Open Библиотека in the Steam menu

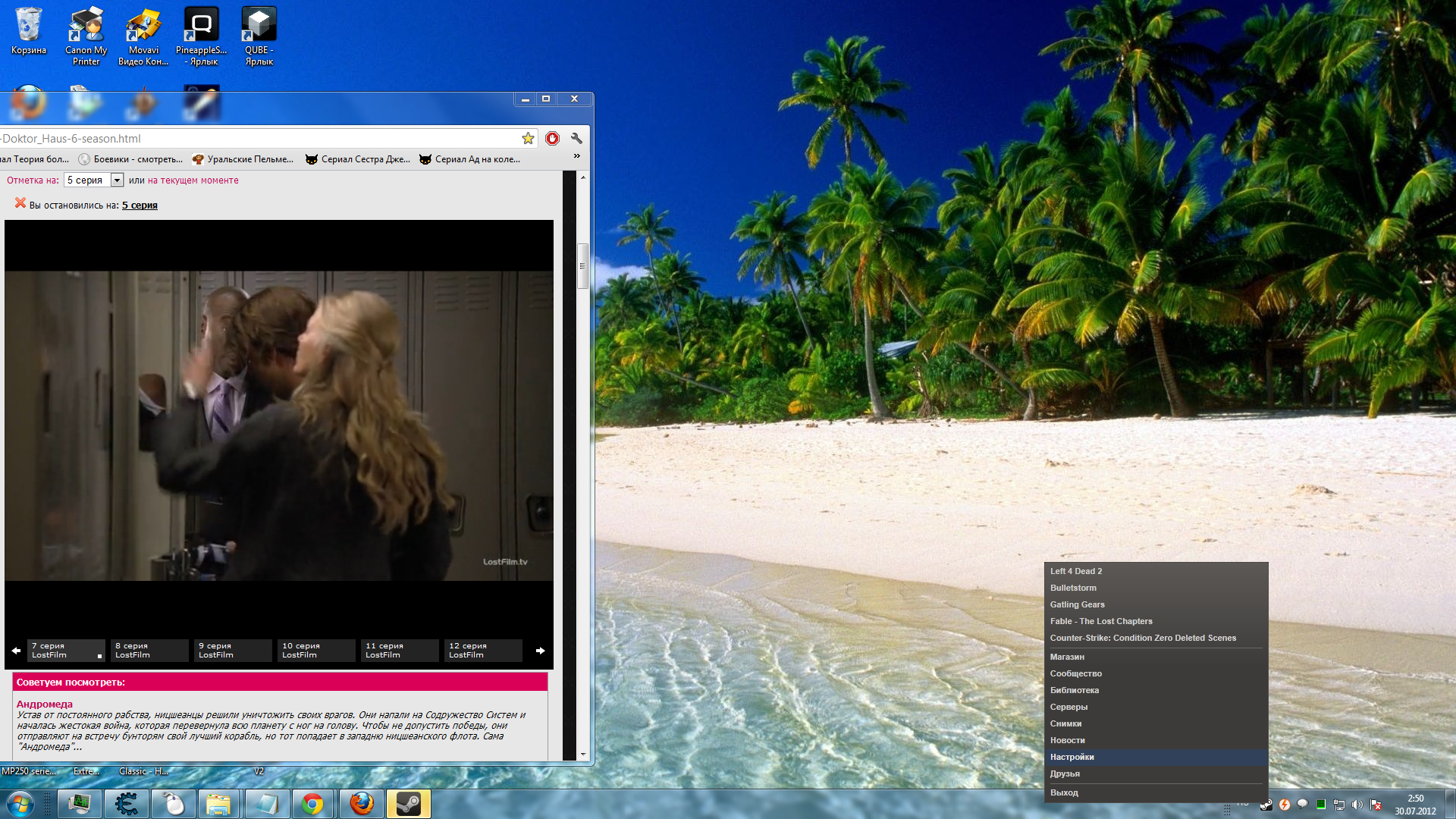pyautogui.click(x=1156, y=690)
